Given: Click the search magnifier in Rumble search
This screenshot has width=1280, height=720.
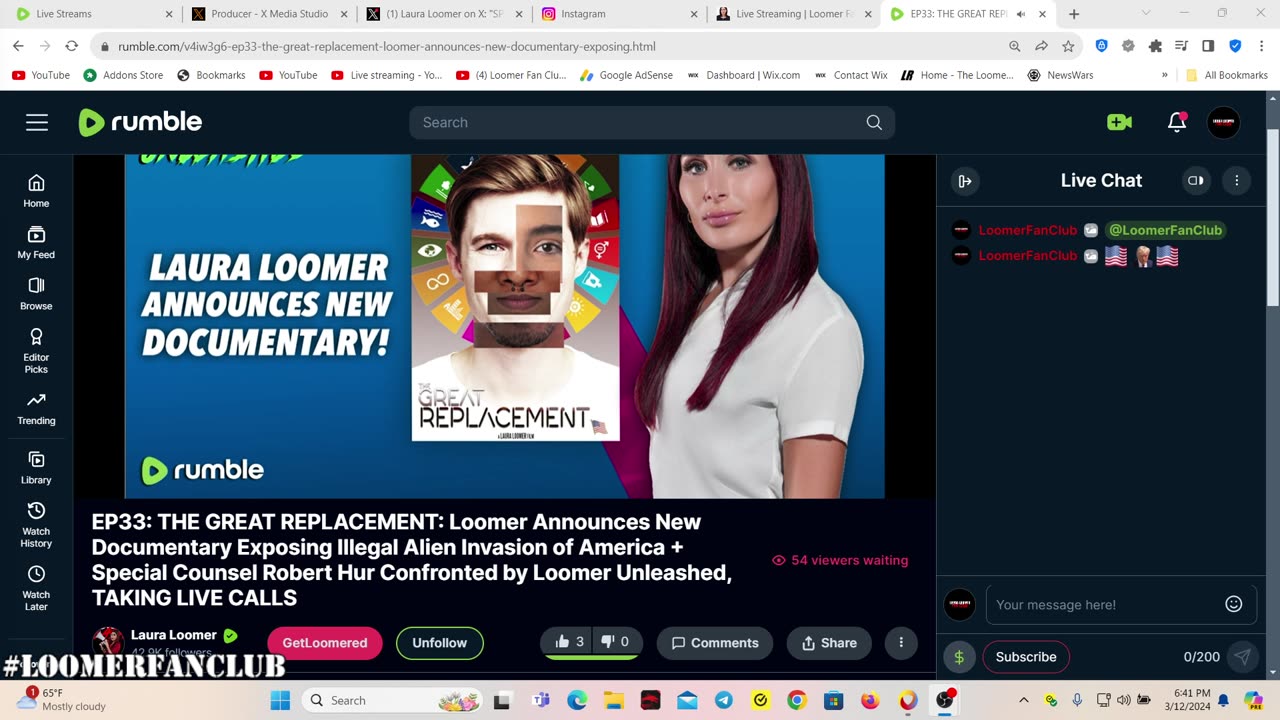Looking at the screenshot, I should pyautogui.click(x=874, y=122).
